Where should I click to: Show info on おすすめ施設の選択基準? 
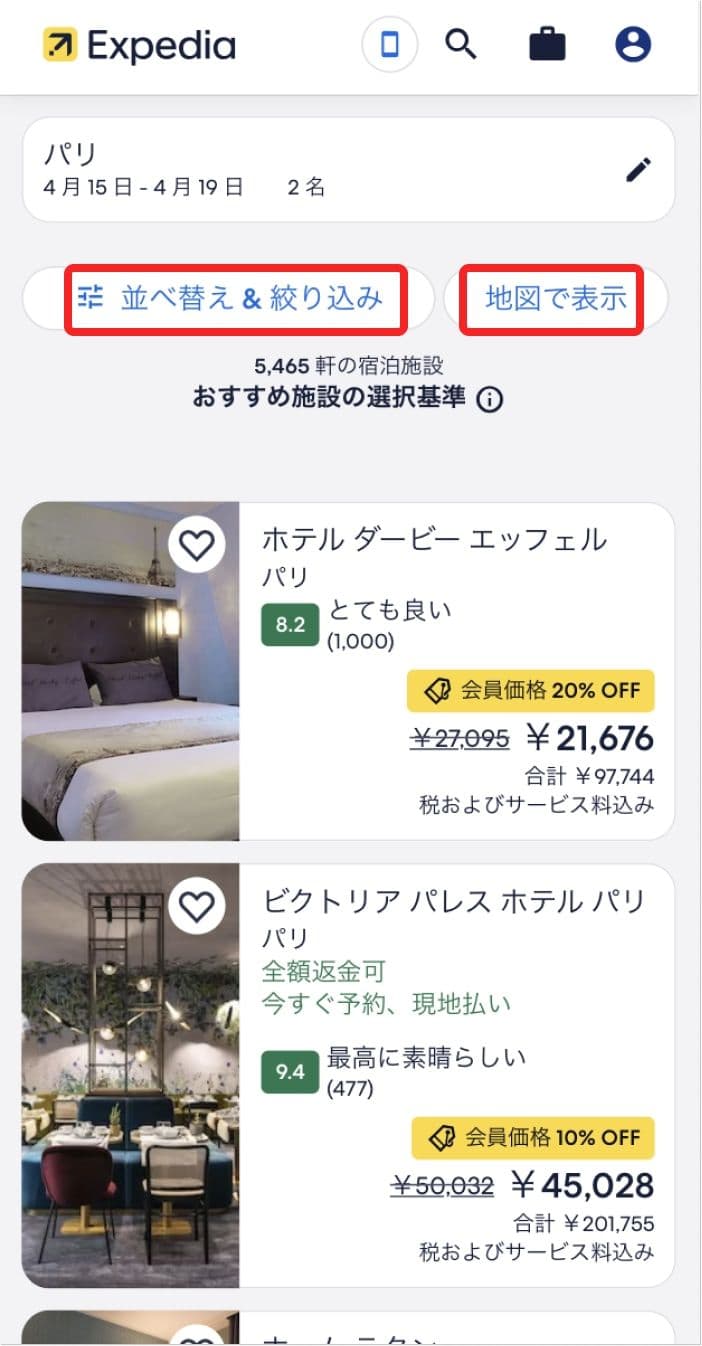point(490,400)
